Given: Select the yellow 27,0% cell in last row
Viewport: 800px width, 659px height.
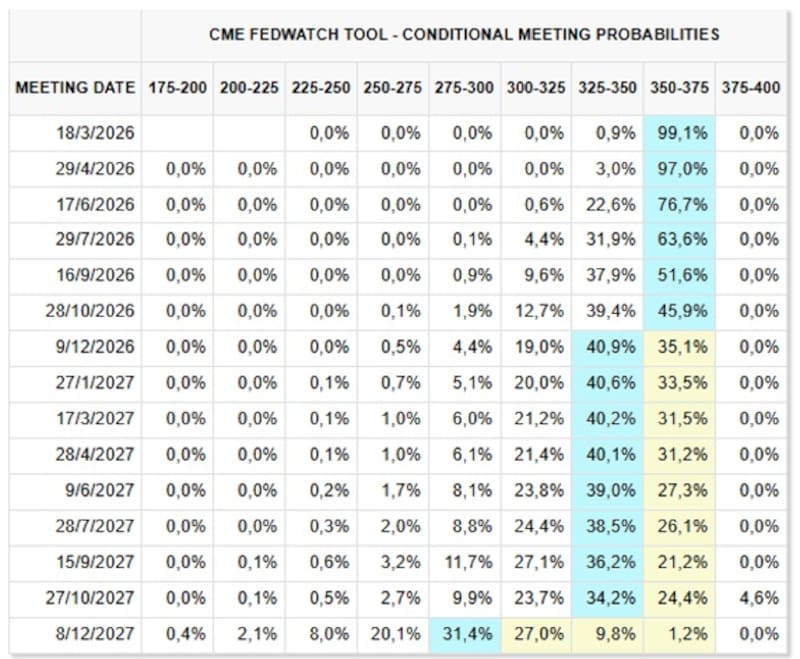Looking at the screenshot, I should pos(536,634).
